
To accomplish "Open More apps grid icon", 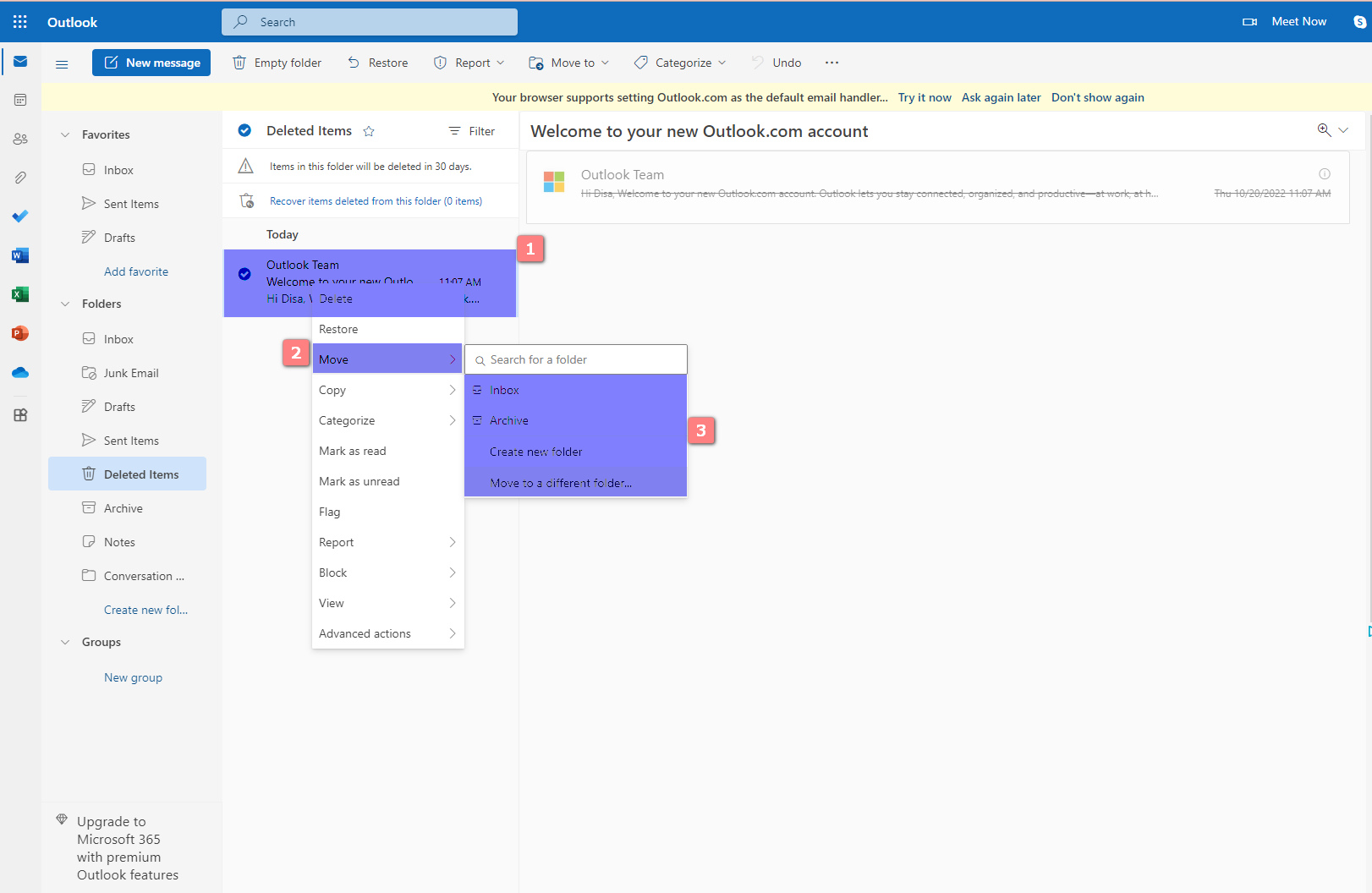I will [x=20, y=415].
